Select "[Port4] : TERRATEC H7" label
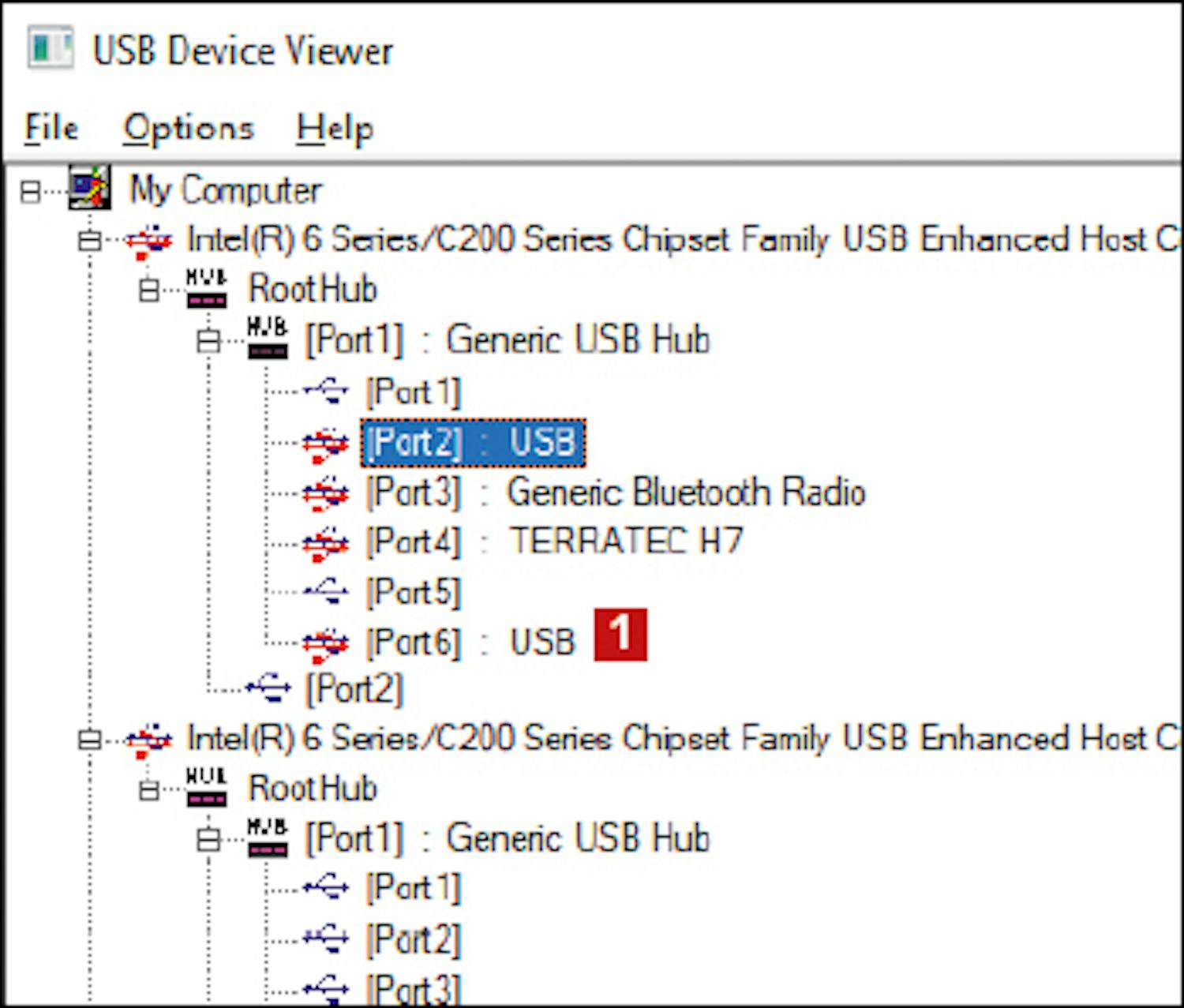Screen dimensions: 1184x1008 tap(554, 542)
